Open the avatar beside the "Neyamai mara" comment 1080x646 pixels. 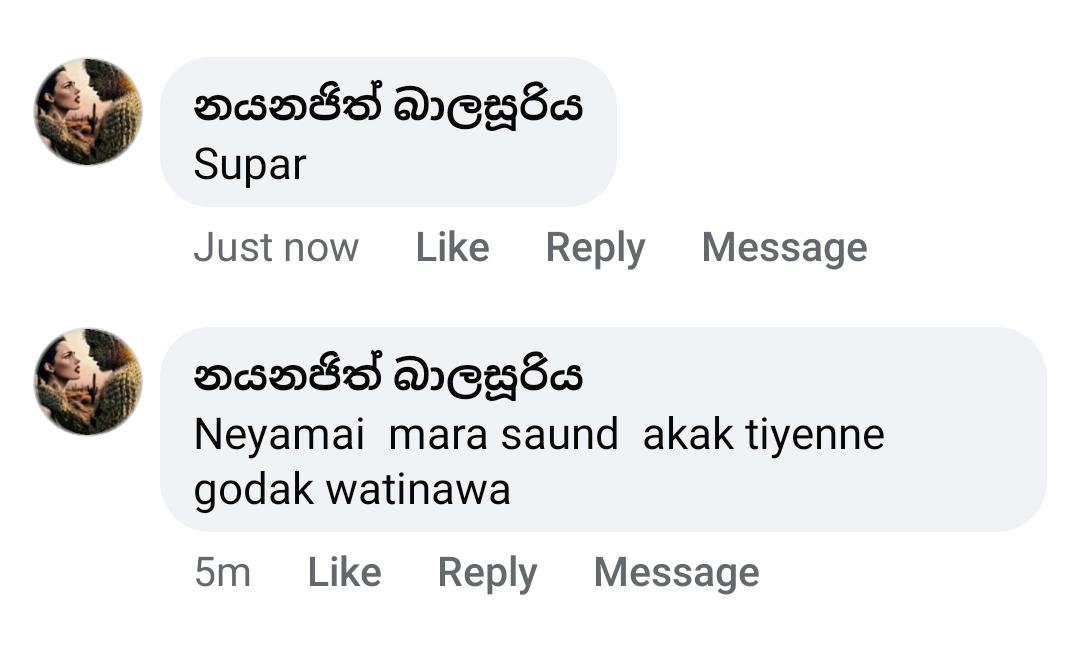(x=88, y=382)
